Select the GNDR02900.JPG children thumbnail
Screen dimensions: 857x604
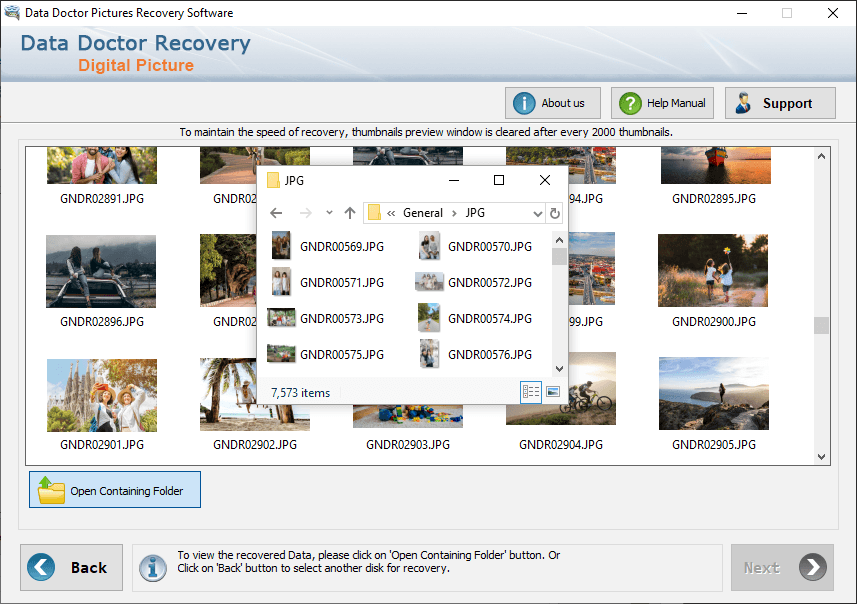[x=713, y=270]
